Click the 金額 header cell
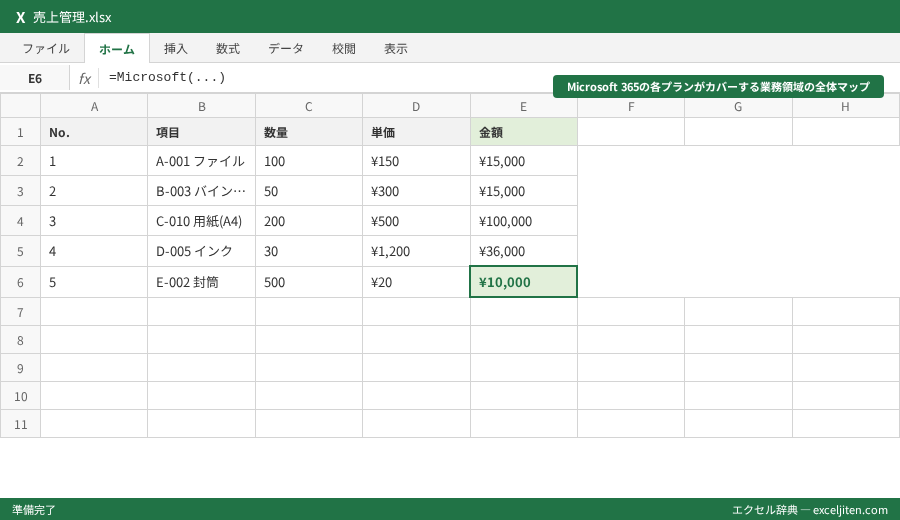This screenshot has height=520, width=900. coord(523,133)
